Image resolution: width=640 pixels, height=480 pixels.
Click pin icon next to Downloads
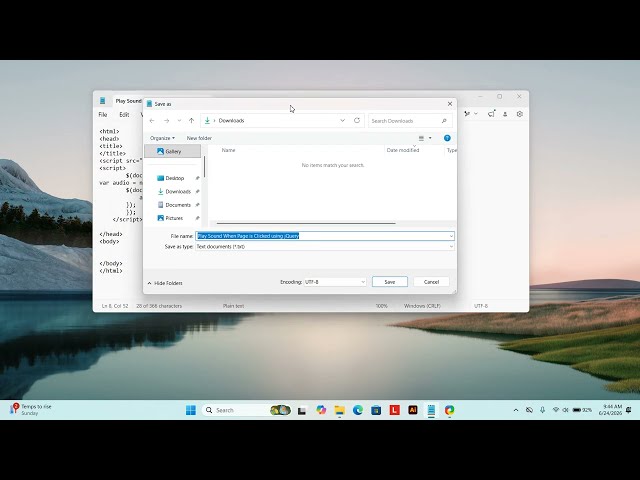point(198,191)
